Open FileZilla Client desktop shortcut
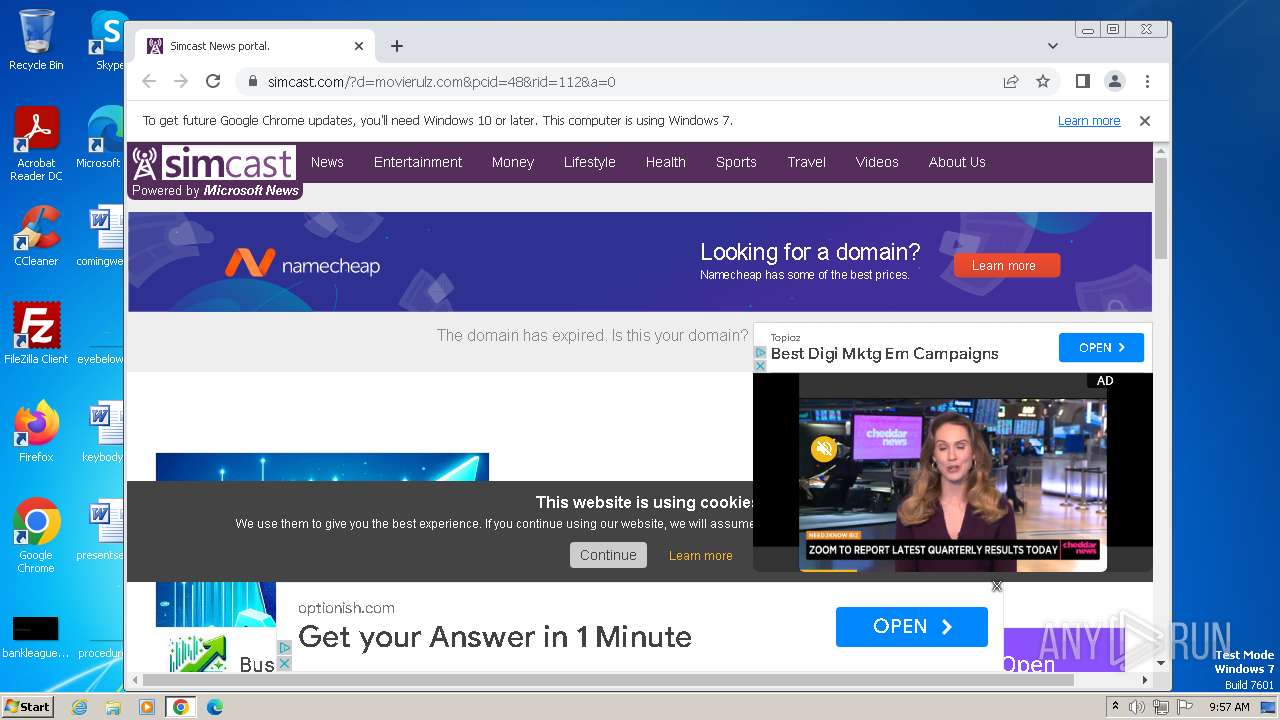 (36, 333)
